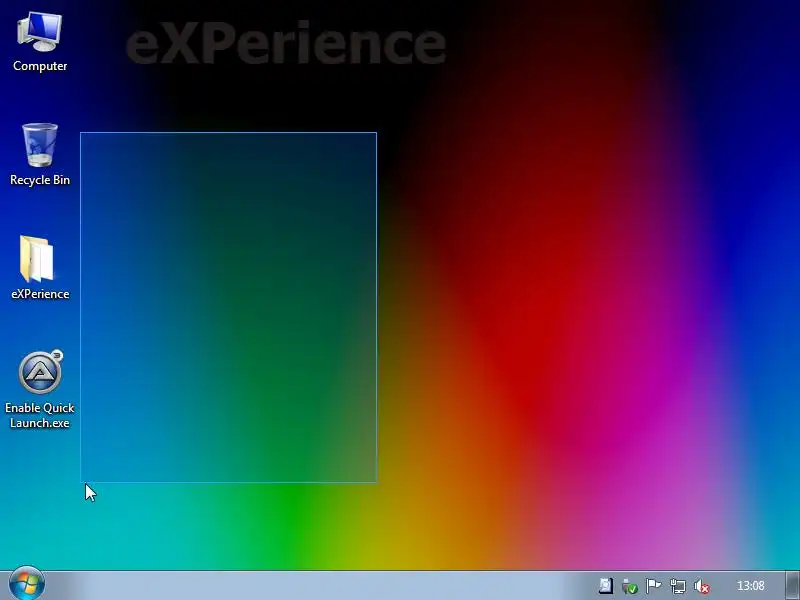Open Safely Remove Hardware tray icon
This screenshot has height=600, width=800.
(x=630, y=586)
